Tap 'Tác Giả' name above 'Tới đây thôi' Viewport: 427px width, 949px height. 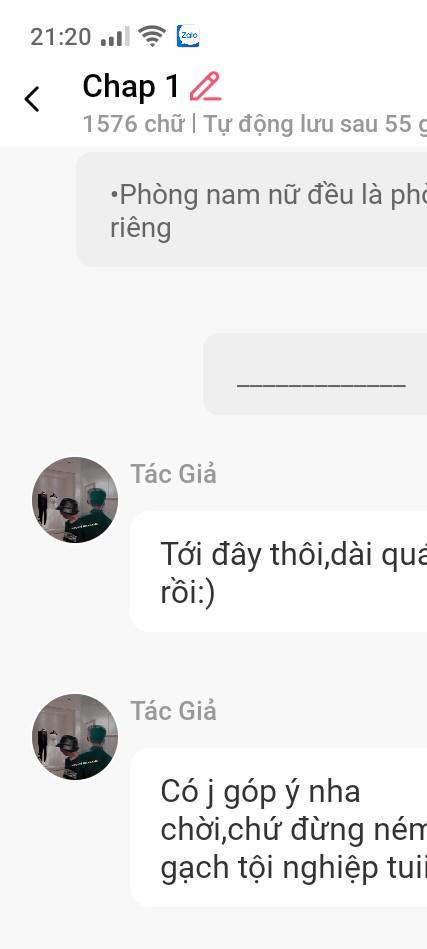tap(174, 474)
